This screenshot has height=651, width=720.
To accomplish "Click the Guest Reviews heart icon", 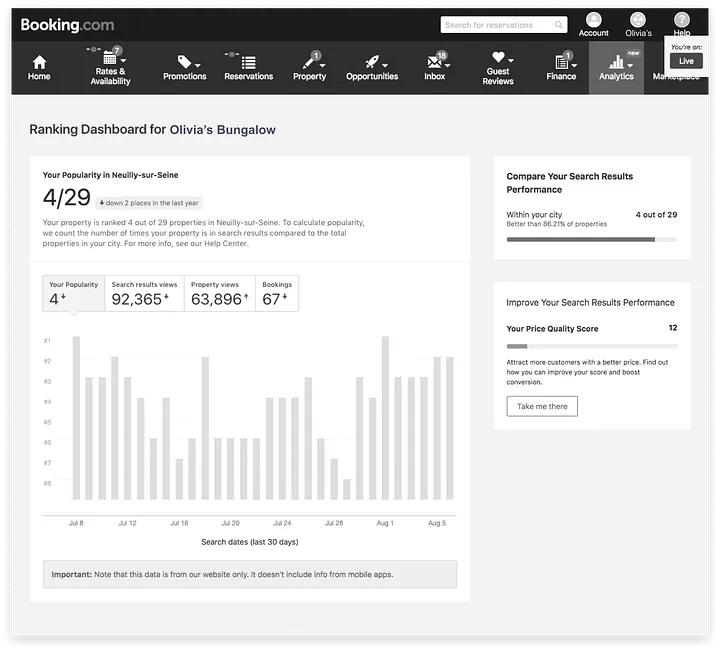I will 497,58.
